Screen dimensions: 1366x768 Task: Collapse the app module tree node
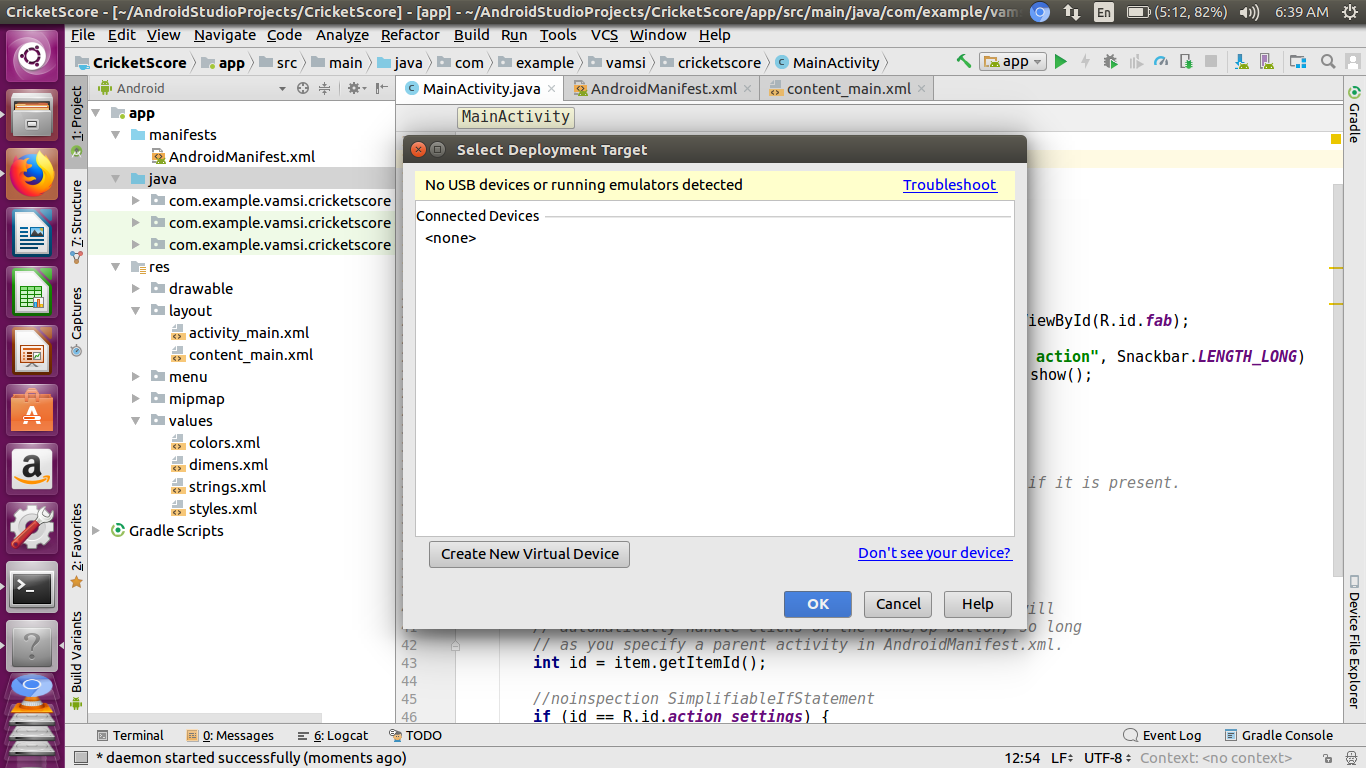pos(96,113)
